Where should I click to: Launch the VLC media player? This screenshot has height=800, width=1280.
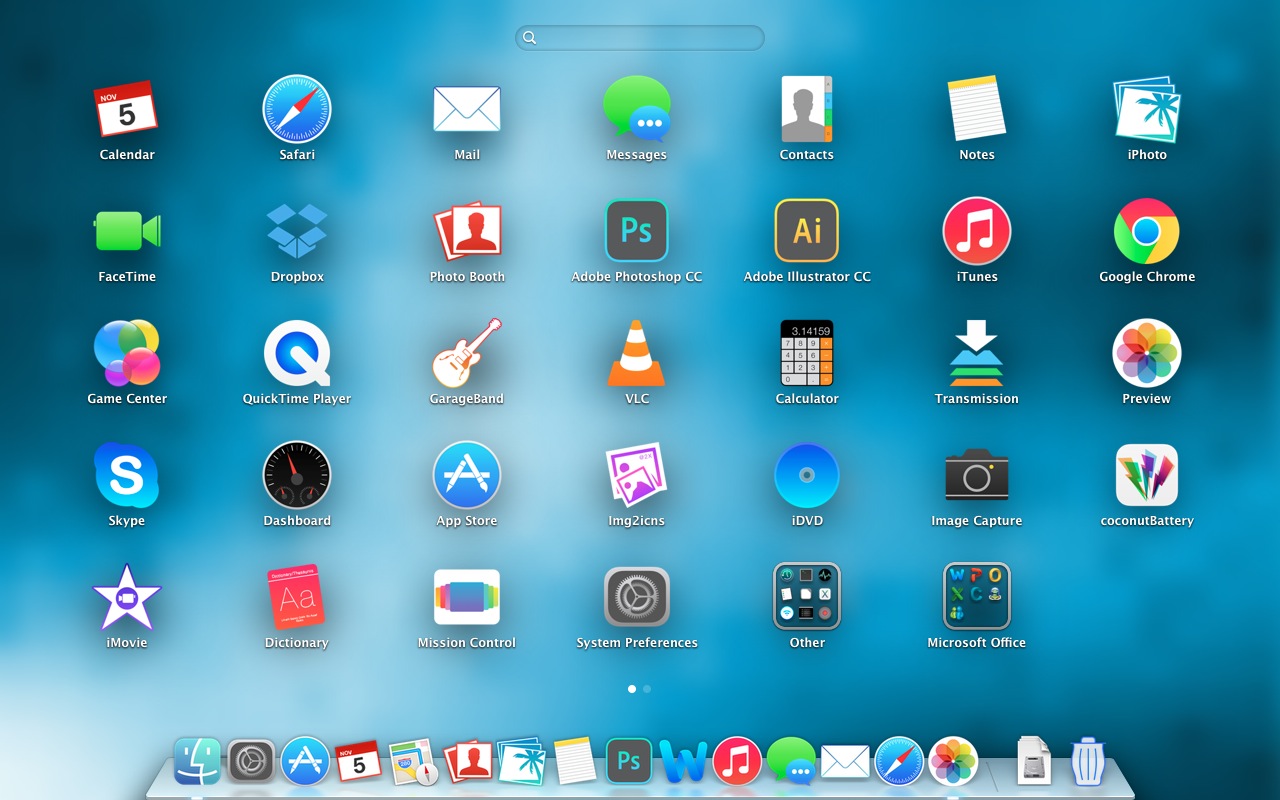click(x=637, y=354)
